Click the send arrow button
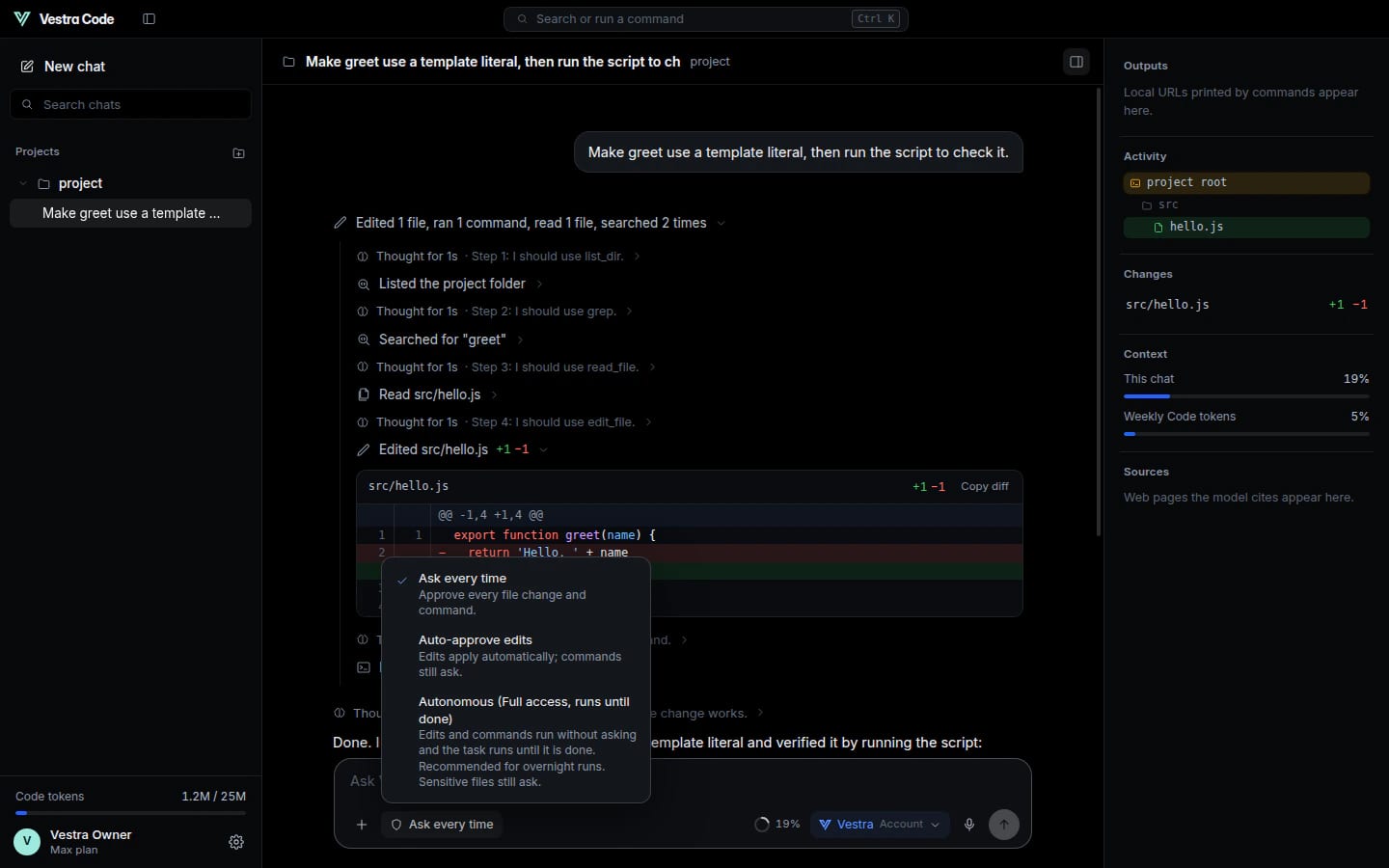The width and height of the screenshot is (1389, 868). pyautogui.click(x=1004, y=825)
